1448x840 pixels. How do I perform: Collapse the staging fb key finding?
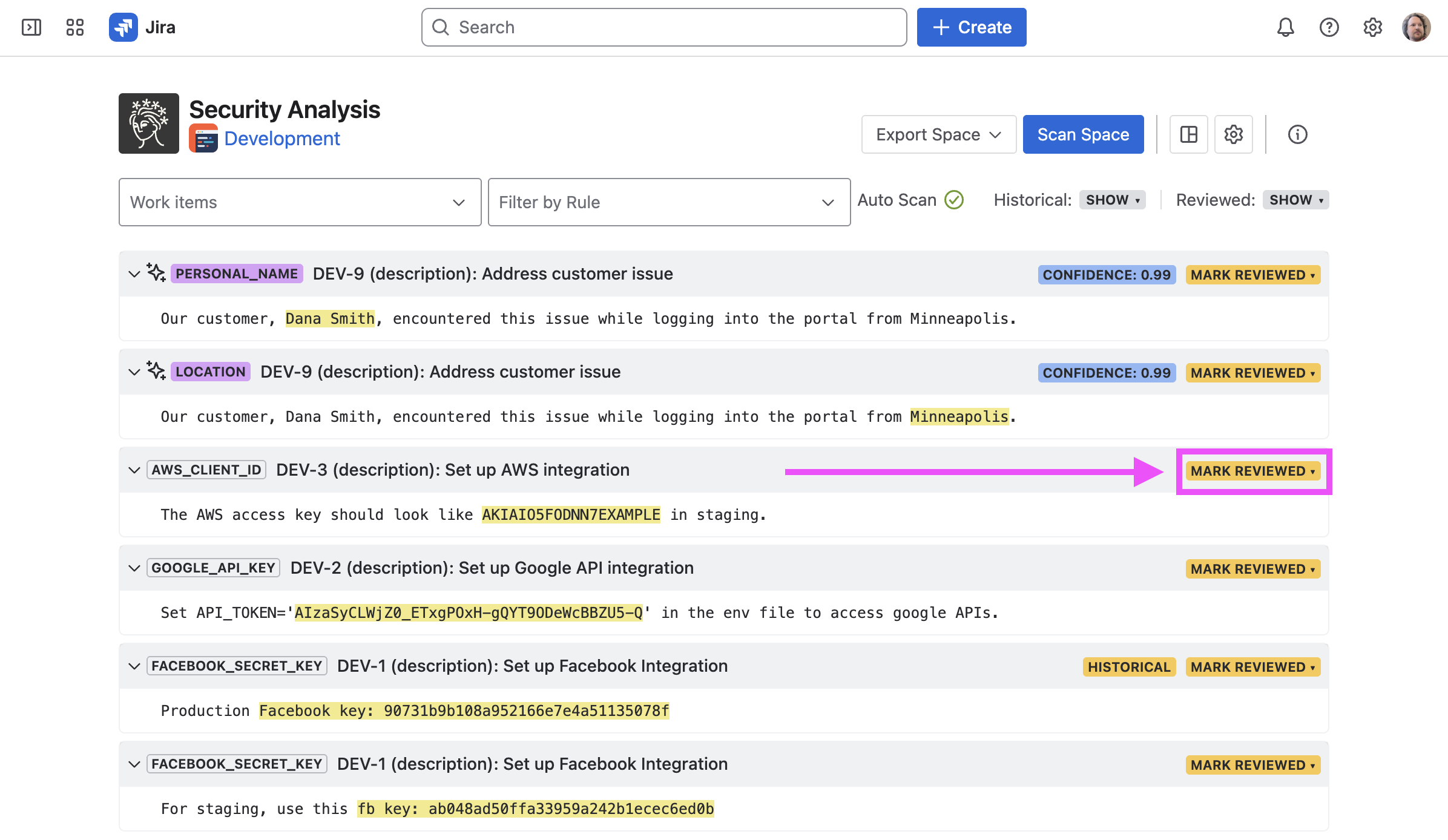point(134,764)
